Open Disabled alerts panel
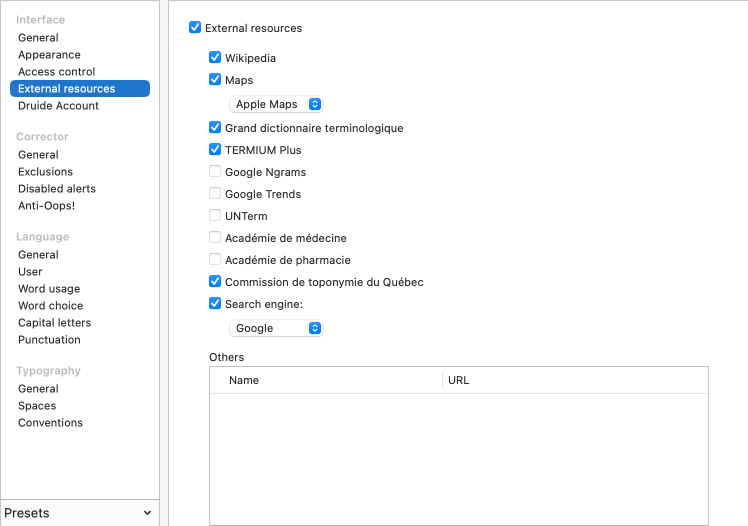The width and height of the screenshot is (748, 526). pyautogui.click(x=57, y=189)
